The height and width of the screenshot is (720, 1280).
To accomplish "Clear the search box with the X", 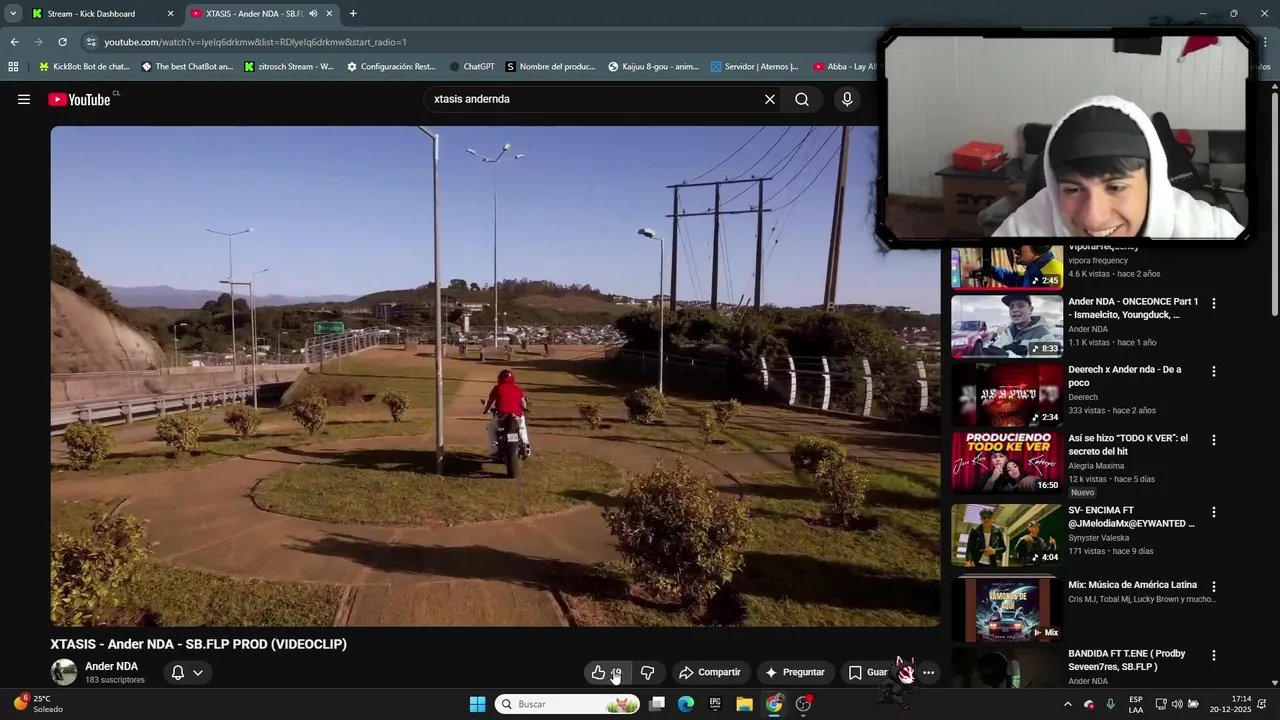I will pos(770,99).
